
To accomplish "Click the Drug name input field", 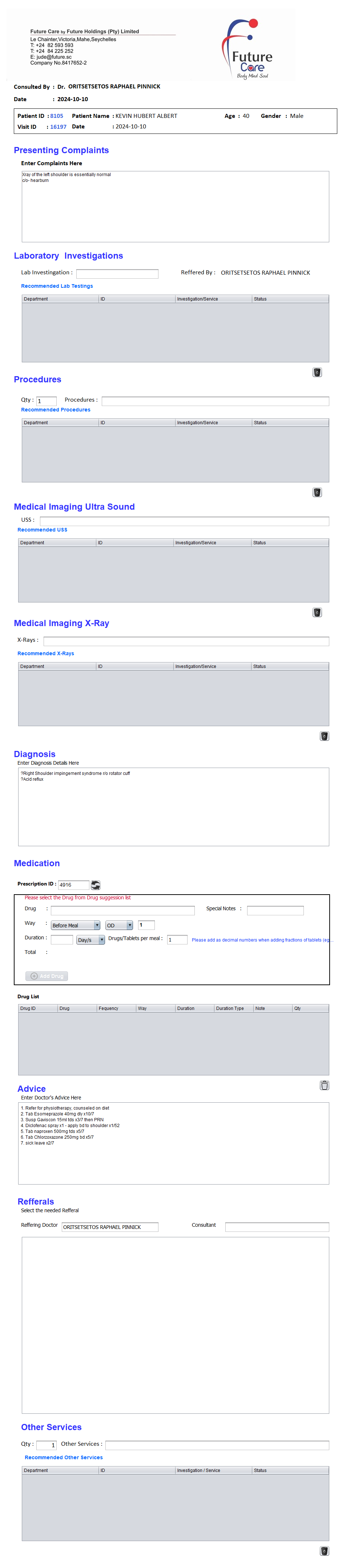I will [x=122, y=910].
